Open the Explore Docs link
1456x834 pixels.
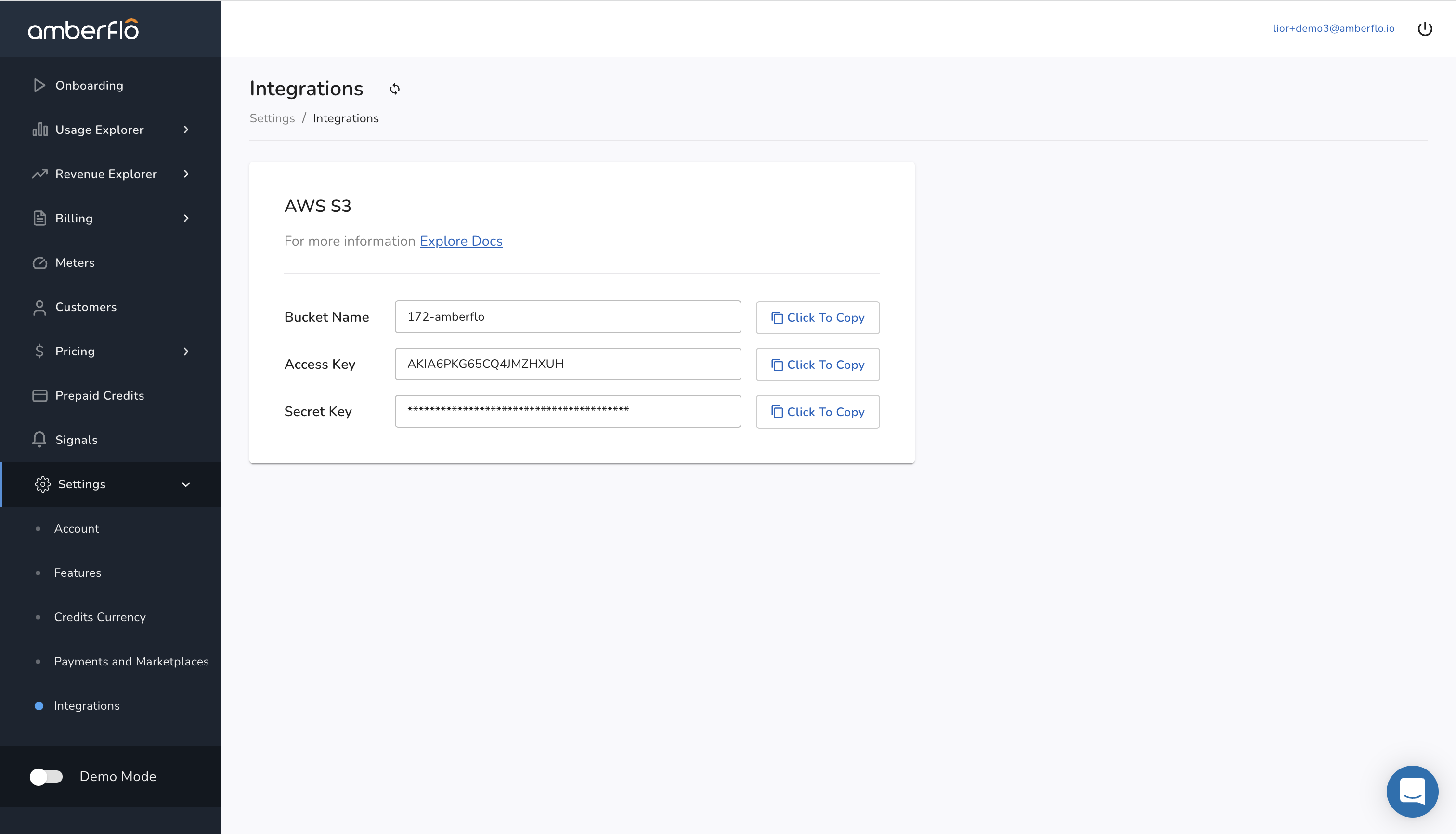(x=460, y=241)
